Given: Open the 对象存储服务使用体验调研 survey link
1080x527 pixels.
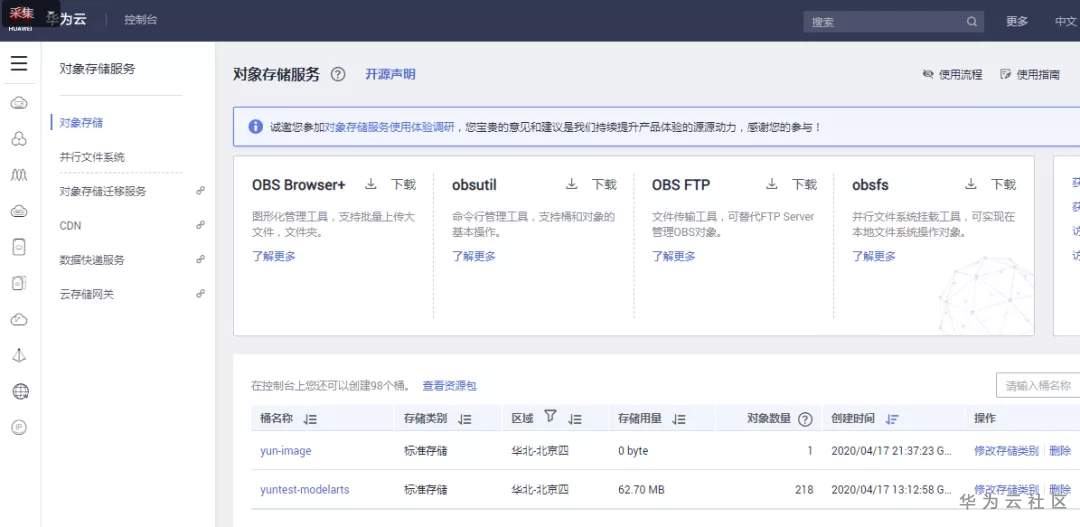Looking at the screenshot, I should pos(389,127).
